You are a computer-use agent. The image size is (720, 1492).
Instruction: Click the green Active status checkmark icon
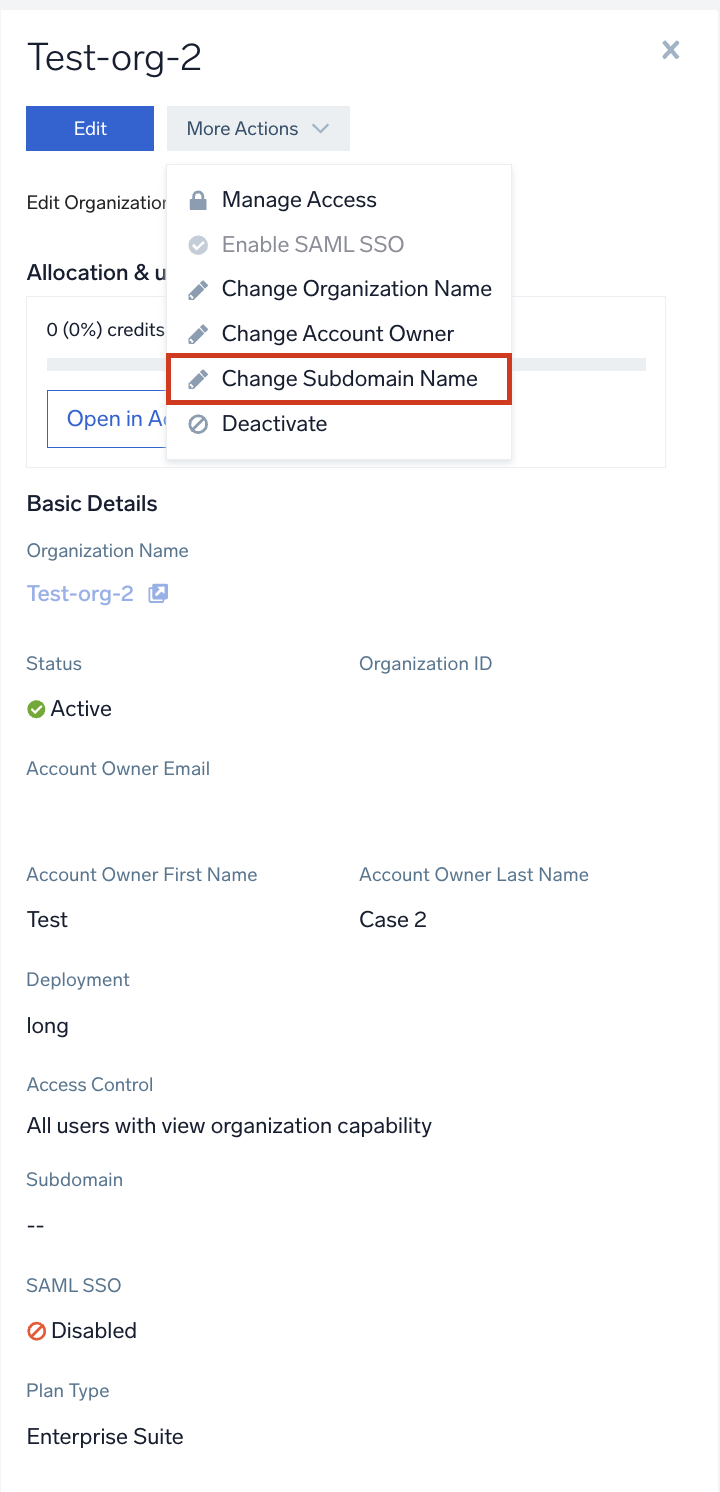(x=36, y=709)
